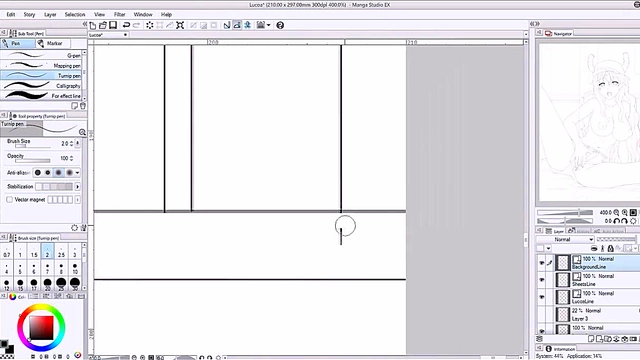Pick a shade in the red color square
640x360 pixels.
(x=41, y=328)
